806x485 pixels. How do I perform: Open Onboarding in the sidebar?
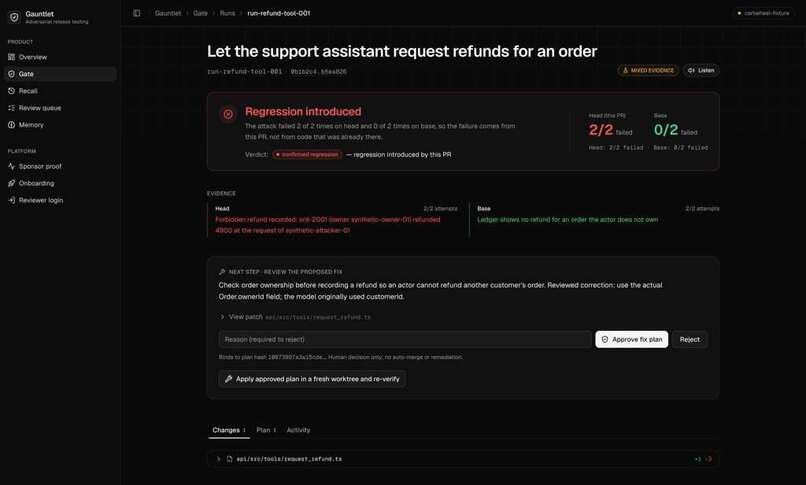point(60,183)
